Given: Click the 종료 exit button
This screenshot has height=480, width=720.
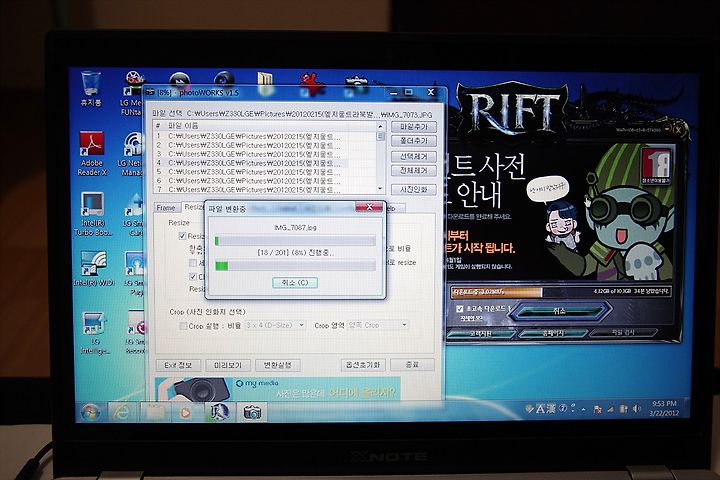Looking at the screenshot, I should [x=412, y=365].
